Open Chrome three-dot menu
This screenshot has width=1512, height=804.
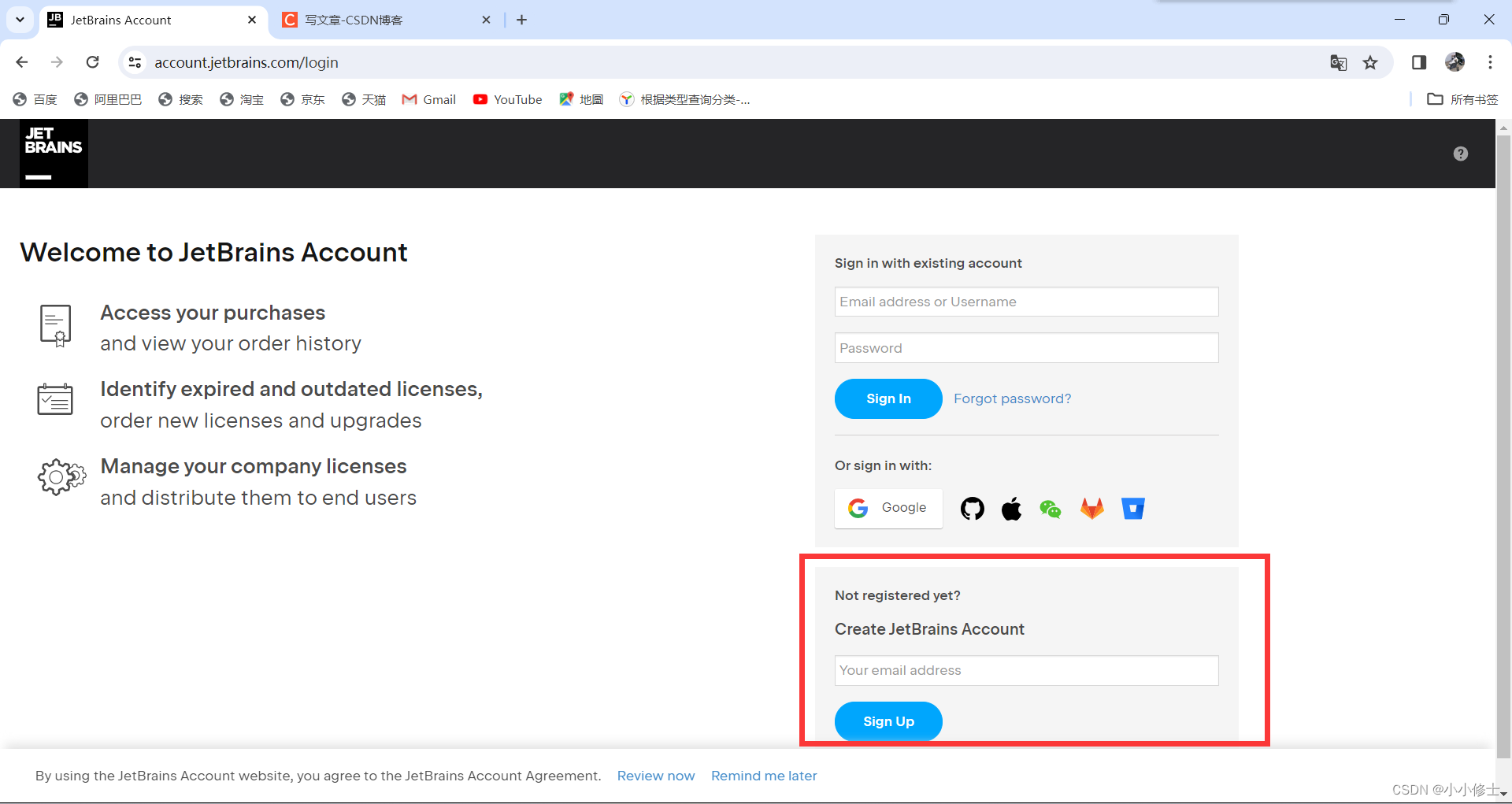click(1490, 62)
